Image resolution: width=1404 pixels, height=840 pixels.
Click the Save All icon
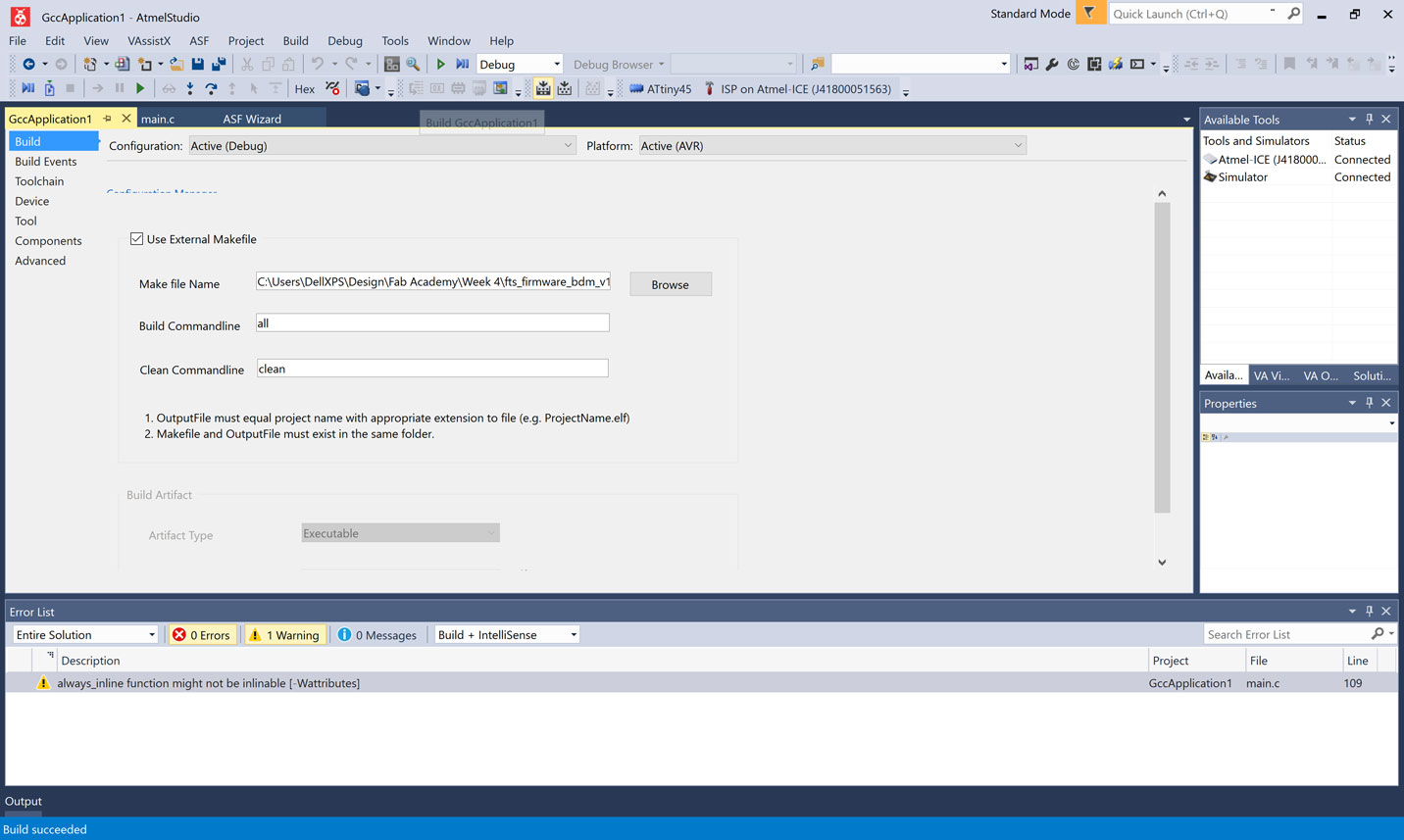(x=218, y=64)
